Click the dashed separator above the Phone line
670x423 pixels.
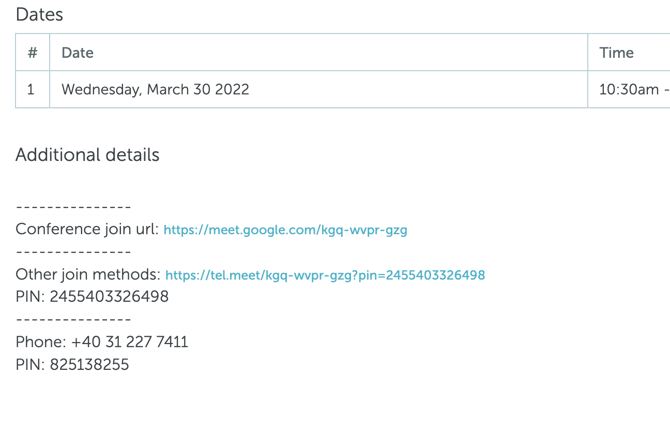coord(73,320)
